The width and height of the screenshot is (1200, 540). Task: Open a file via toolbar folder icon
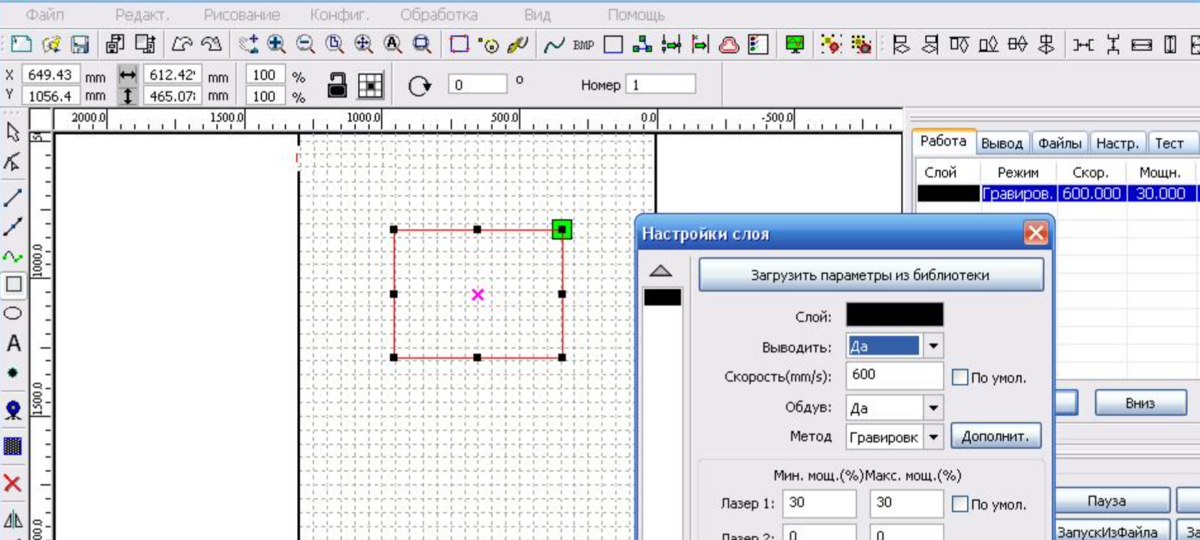click(x=52, y=44)
